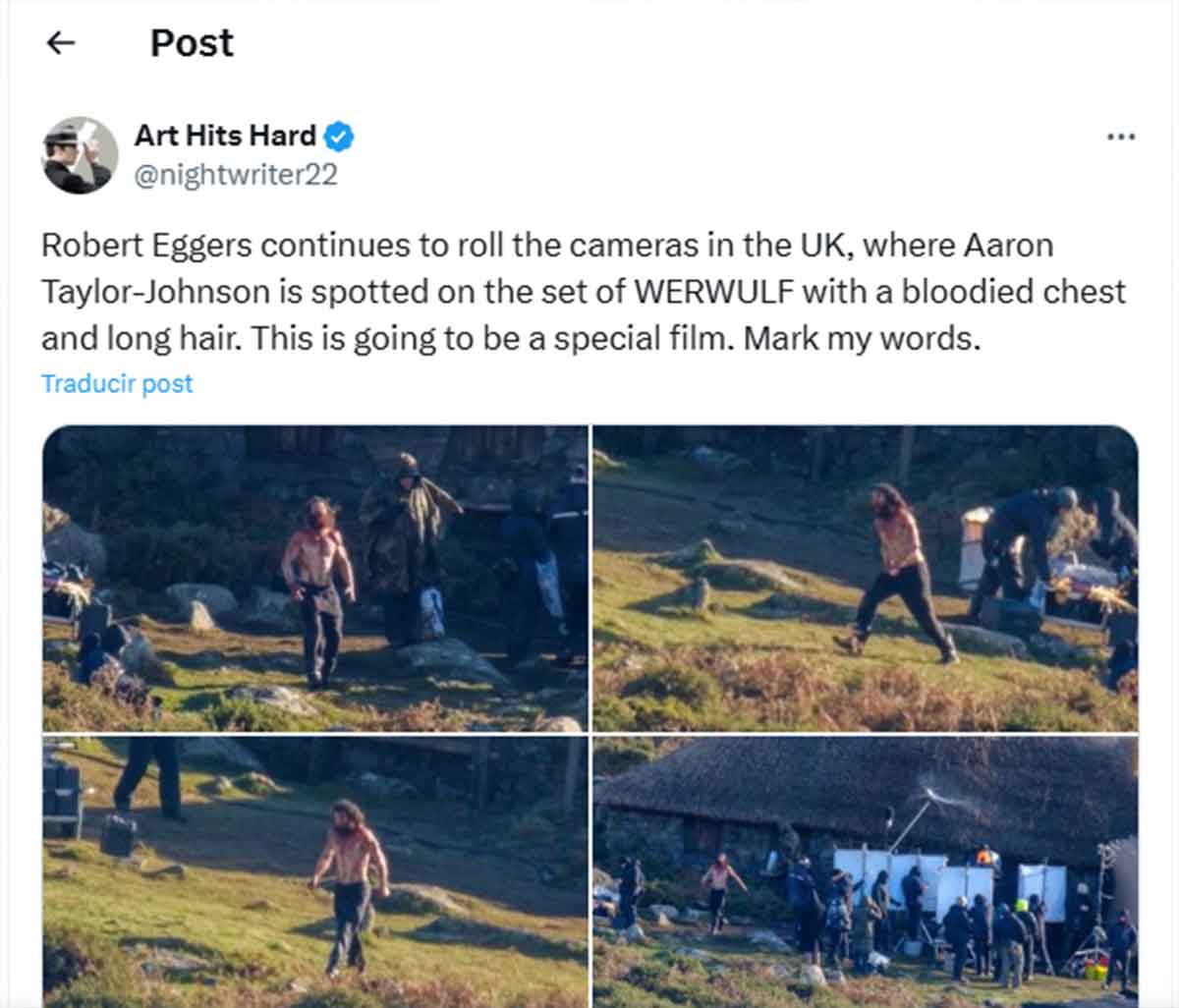Select the bottom-left photo in the grid
Image resolution: width=1179 pixels, height=1008 pixels.
[314, 869]
